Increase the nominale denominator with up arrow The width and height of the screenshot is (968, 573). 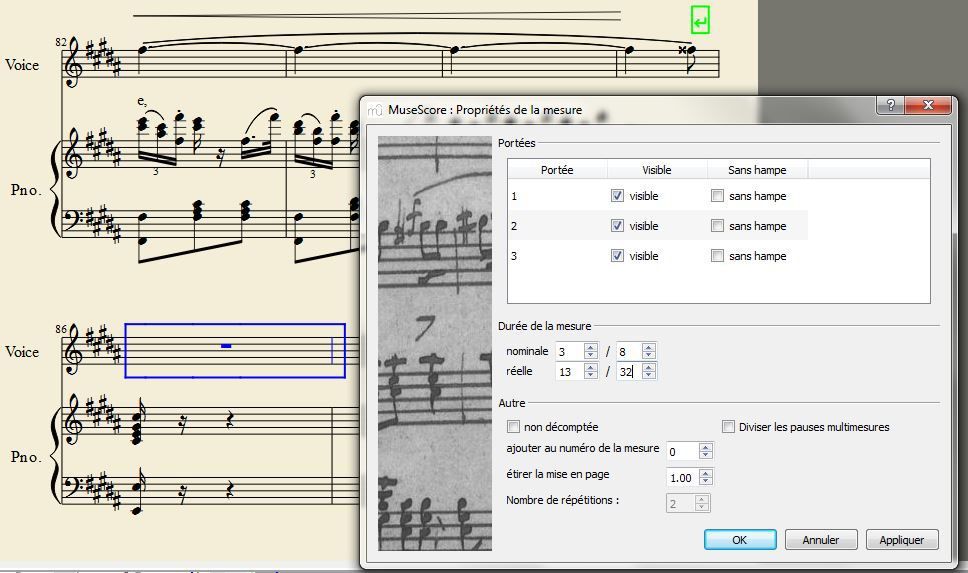tap(649, 347)
